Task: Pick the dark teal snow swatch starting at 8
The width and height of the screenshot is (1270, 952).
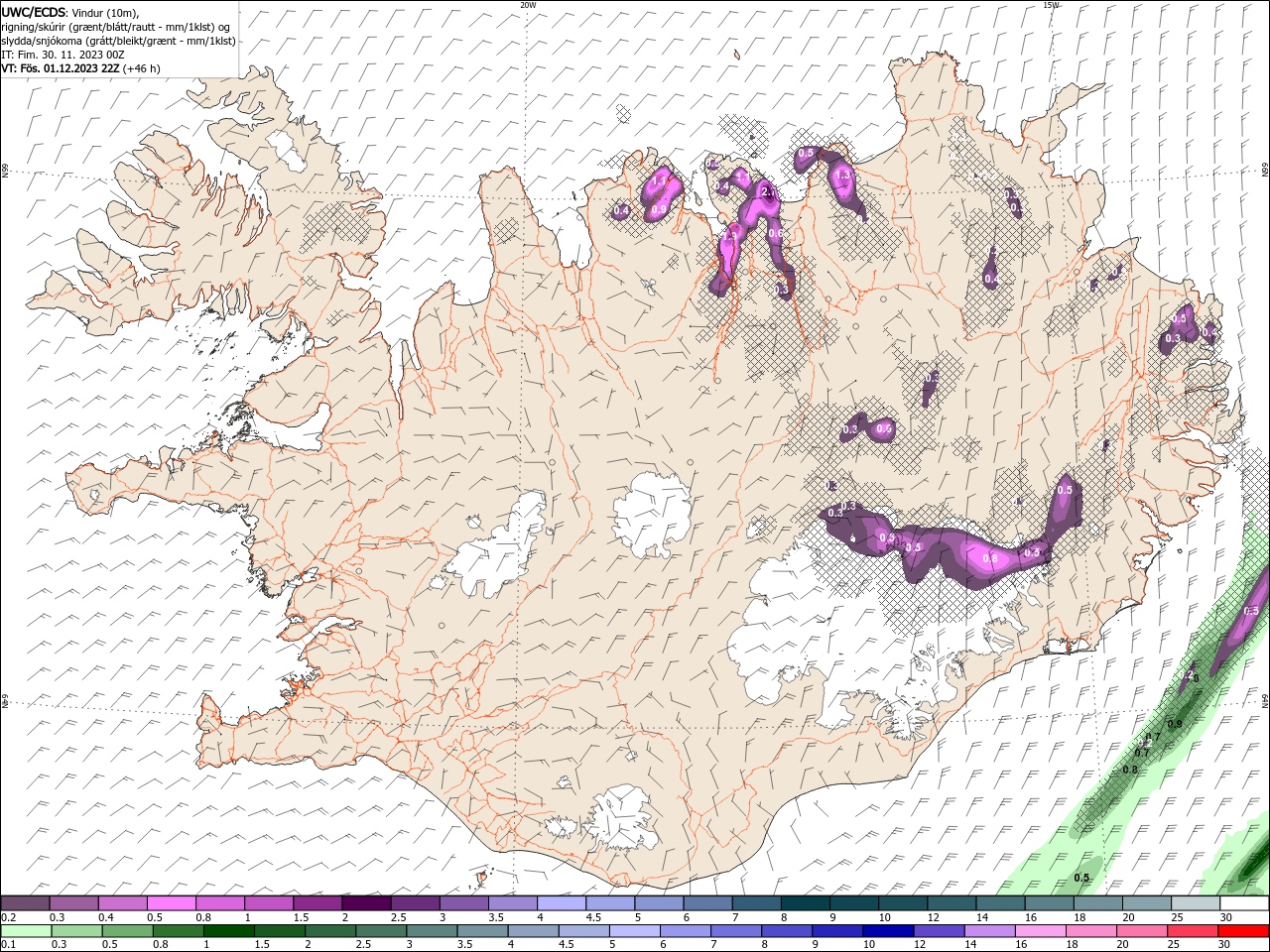Action: pyautogui.click(x=805, y=903)
